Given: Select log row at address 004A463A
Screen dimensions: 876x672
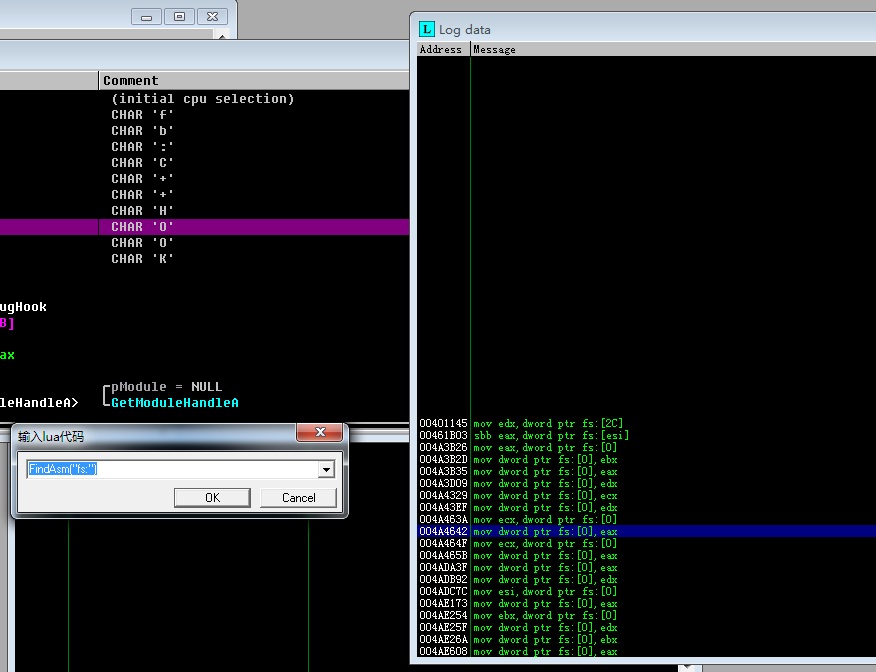Looking at the screenshot, I should (x=646, y=520).
